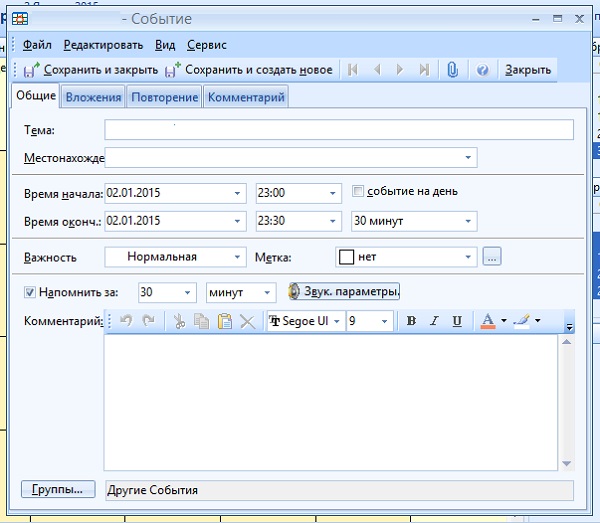
Task: Apply highlight color marker icon
Action: (522, 321)
